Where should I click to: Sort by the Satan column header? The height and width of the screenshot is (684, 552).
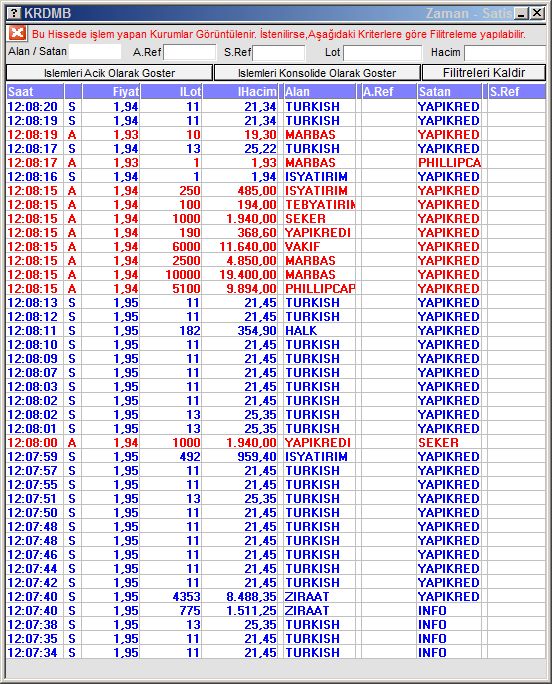449,92
